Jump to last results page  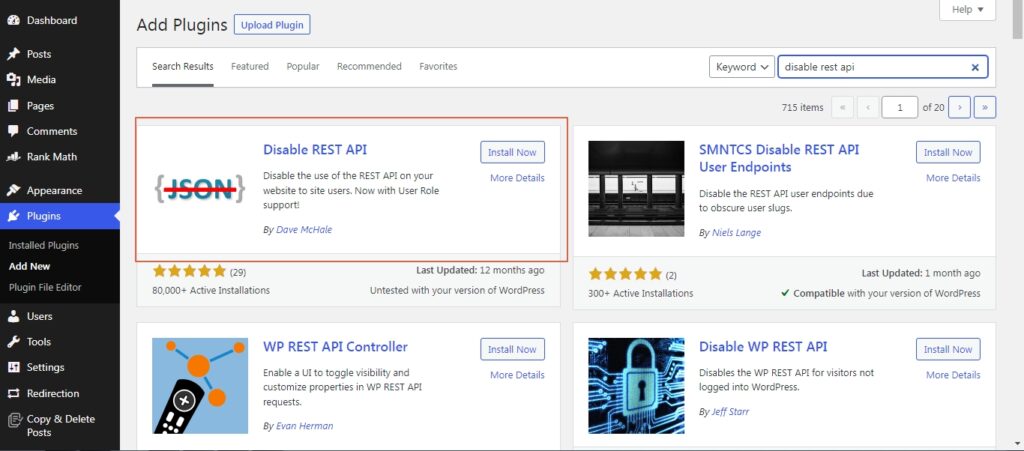985,107
